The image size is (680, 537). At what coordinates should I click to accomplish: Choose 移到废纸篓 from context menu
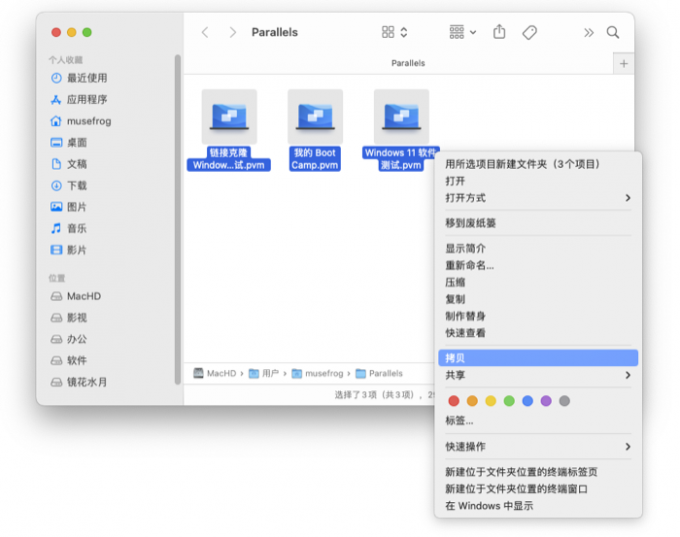coord(538,223)
